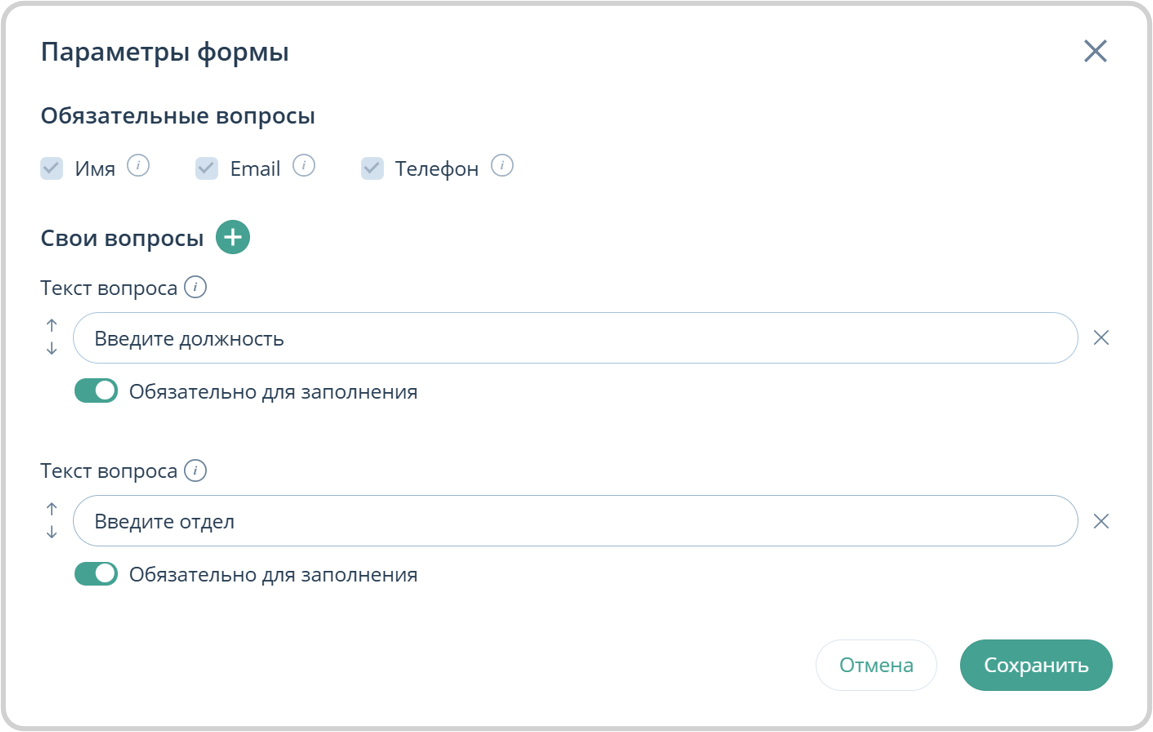Disable required toggle for должность question
This screenshot has width=1153, height=732.
96,390
